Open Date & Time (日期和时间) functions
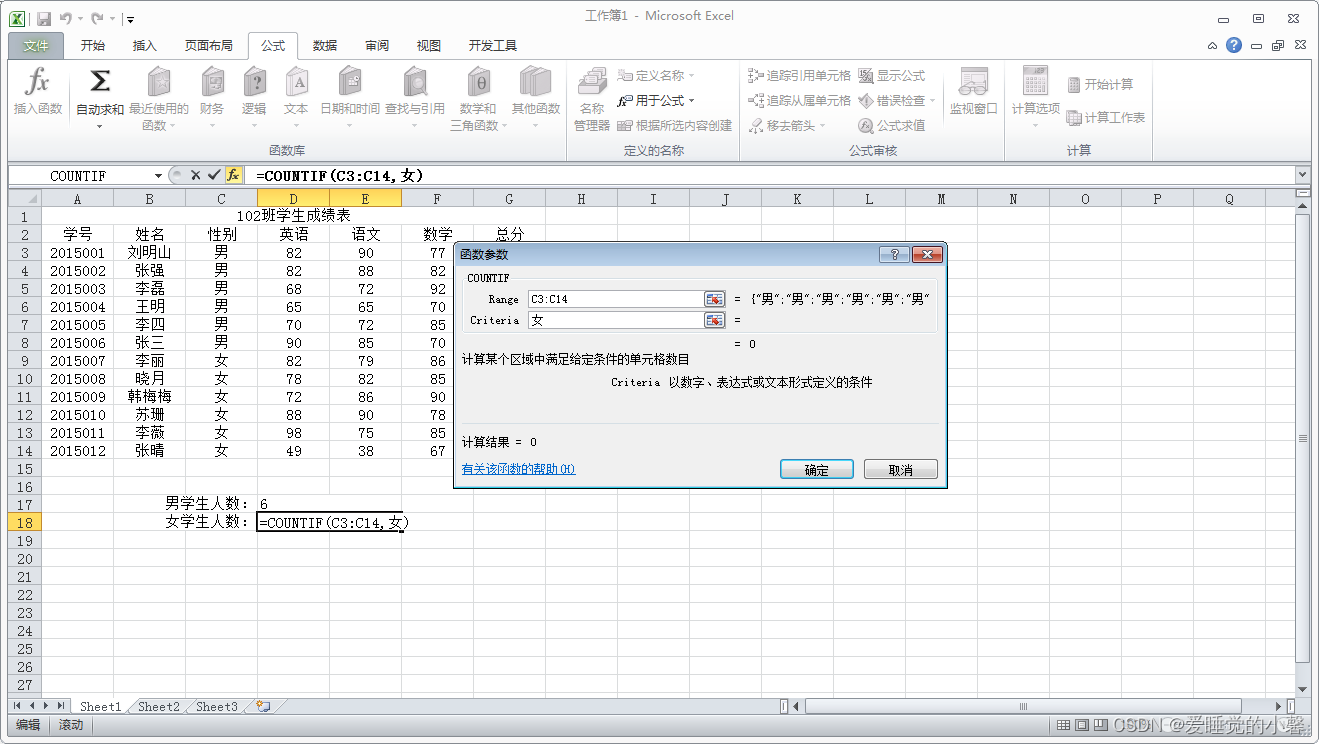The height and width of the screenshot is (744, 1319). click(x=350, y=98)
